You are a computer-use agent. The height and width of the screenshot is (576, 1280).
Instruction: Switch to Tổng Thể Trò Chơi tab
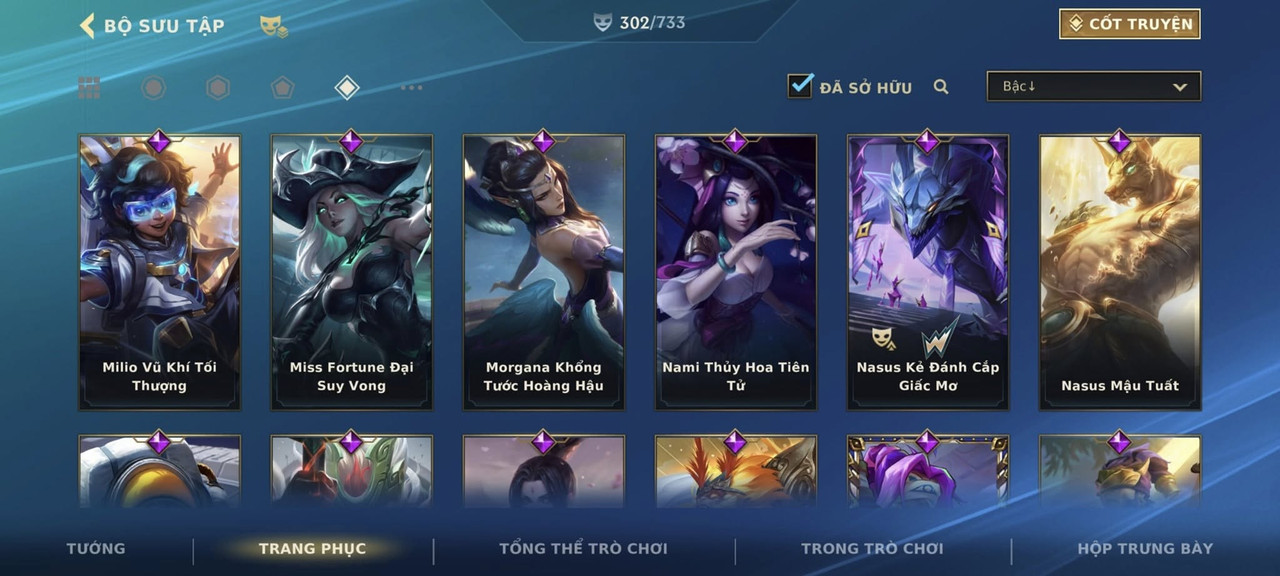(x=583, y=548)
